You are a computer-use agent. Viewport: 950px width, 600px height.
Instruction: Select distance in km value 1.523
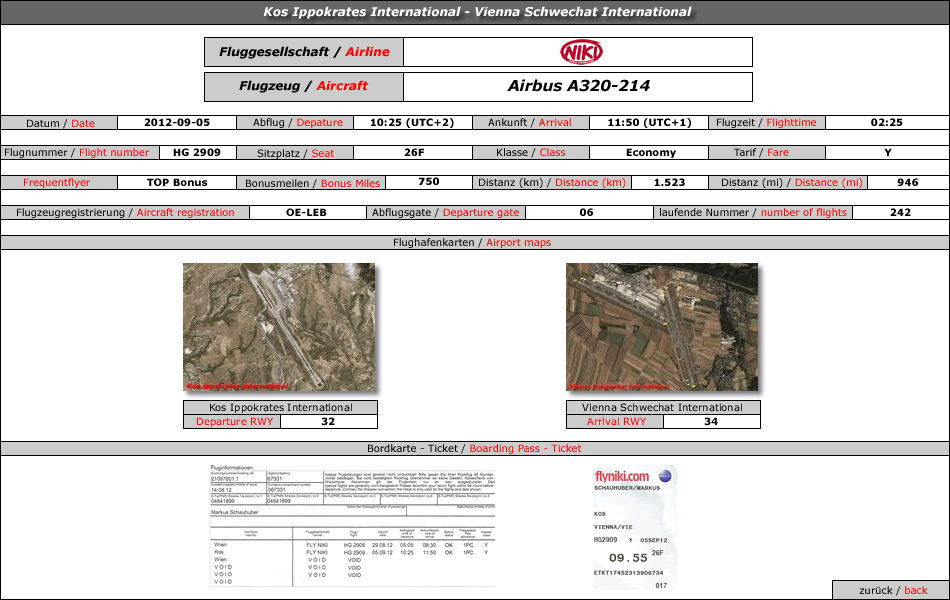(x=669, y=182)
